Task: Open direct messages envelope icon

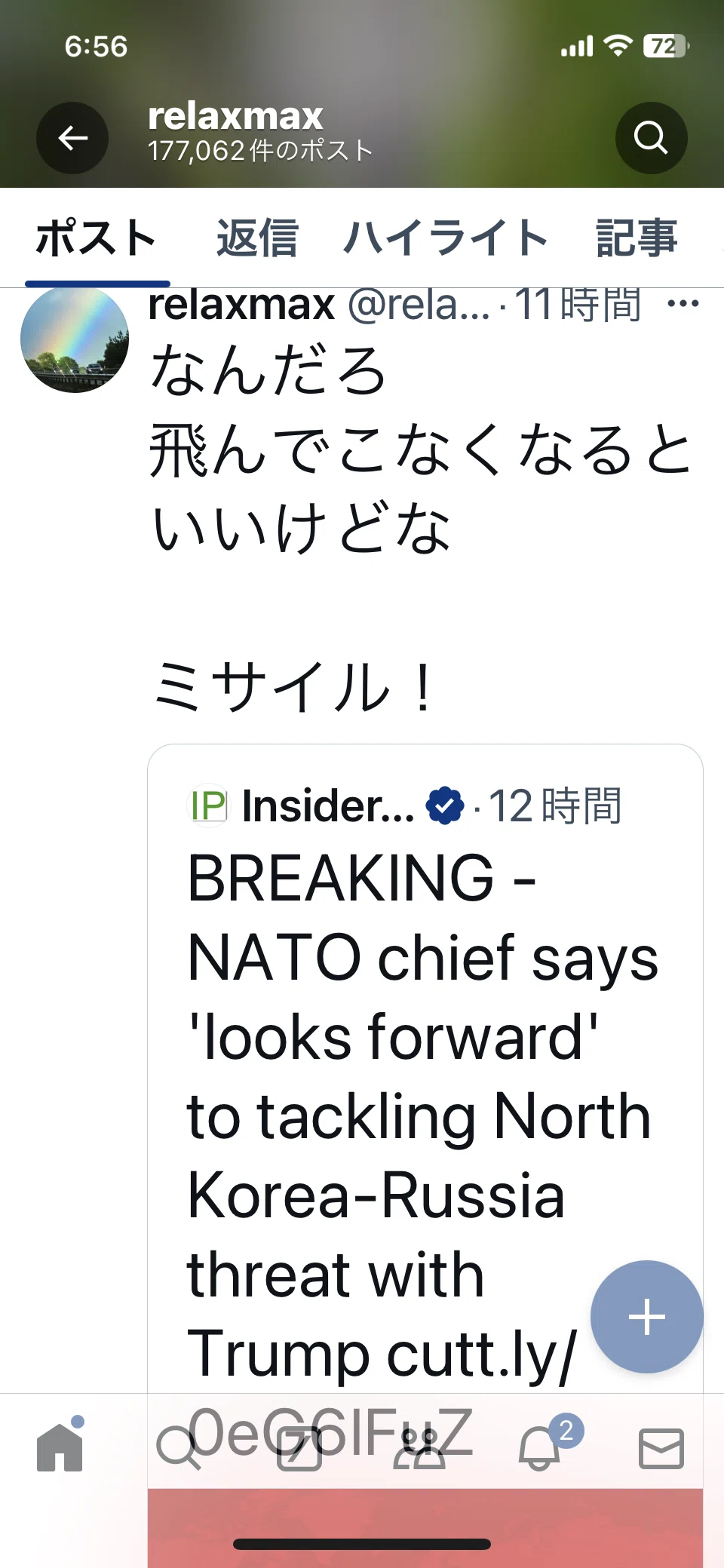Action: click(661, 1448)
